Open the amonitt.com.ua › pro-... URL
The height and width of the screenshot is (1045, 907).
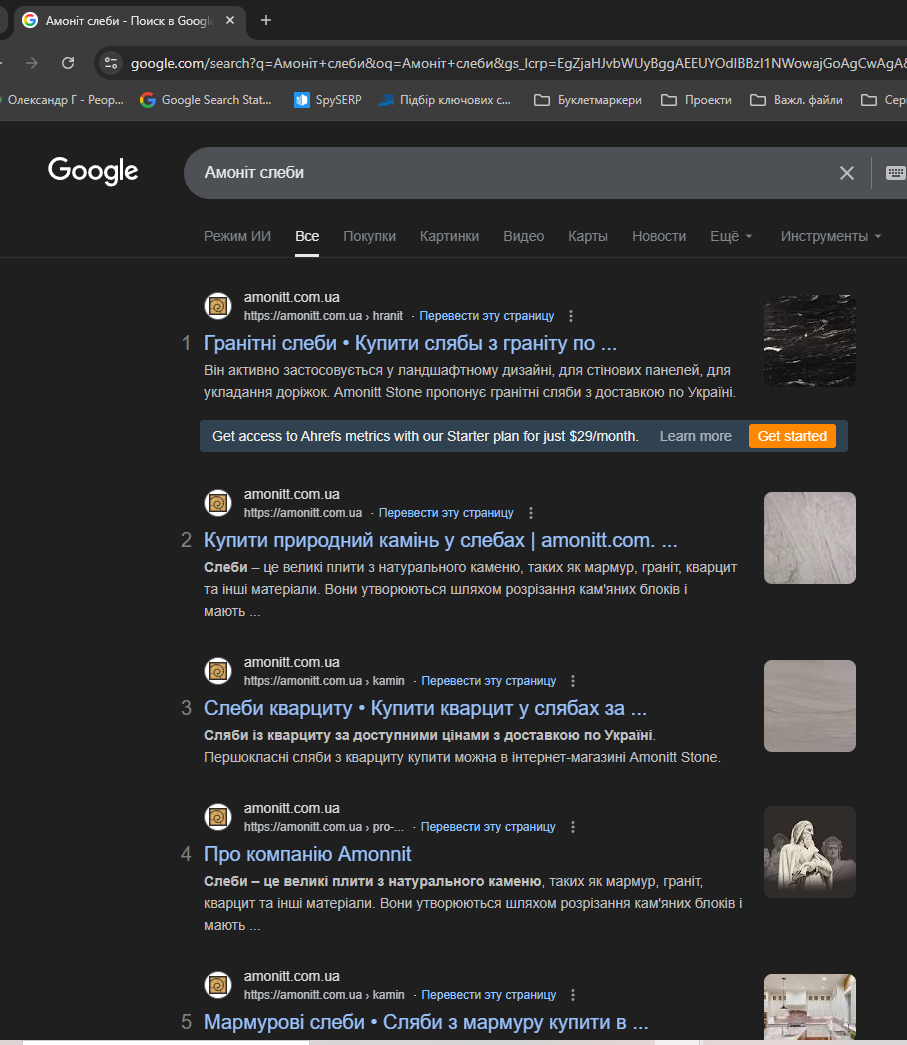(324, 827)
